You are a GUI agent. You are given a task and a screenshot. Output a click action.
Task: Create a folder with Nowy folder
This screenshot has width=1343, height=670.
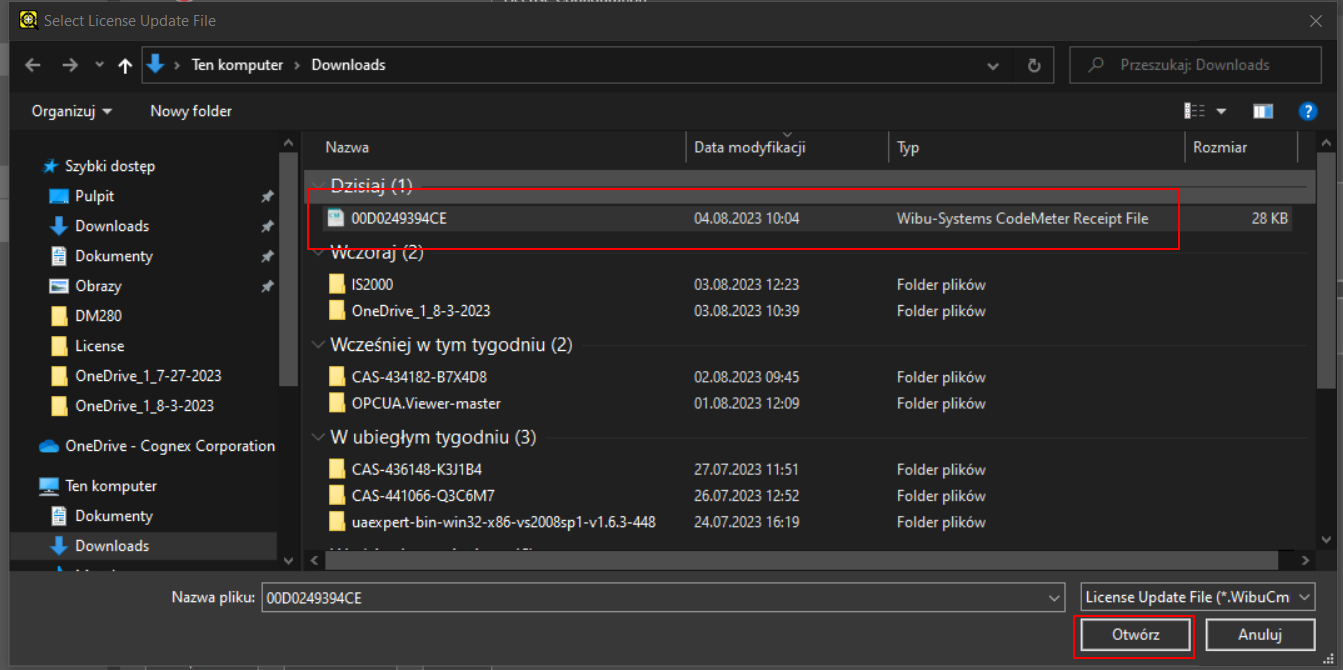tap(190, 111)
